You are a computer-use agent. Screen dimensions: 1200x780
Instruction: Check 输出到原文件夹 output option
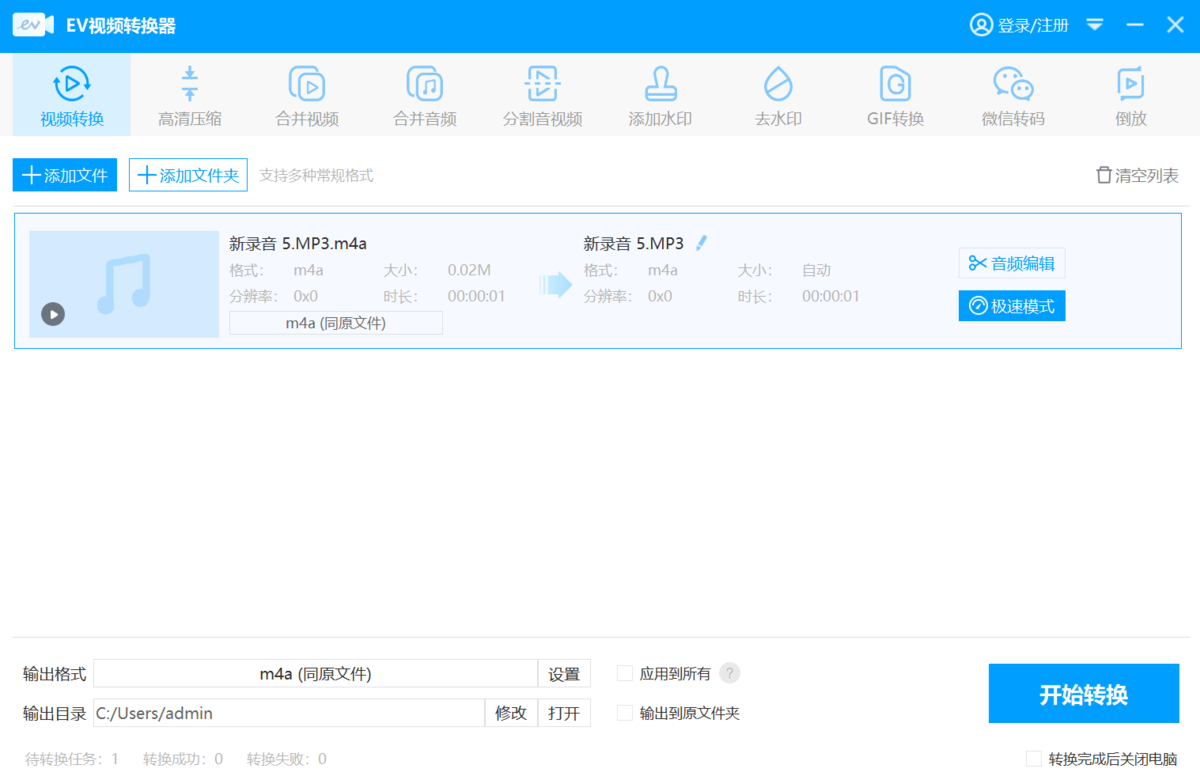click(x=623, y=713)
